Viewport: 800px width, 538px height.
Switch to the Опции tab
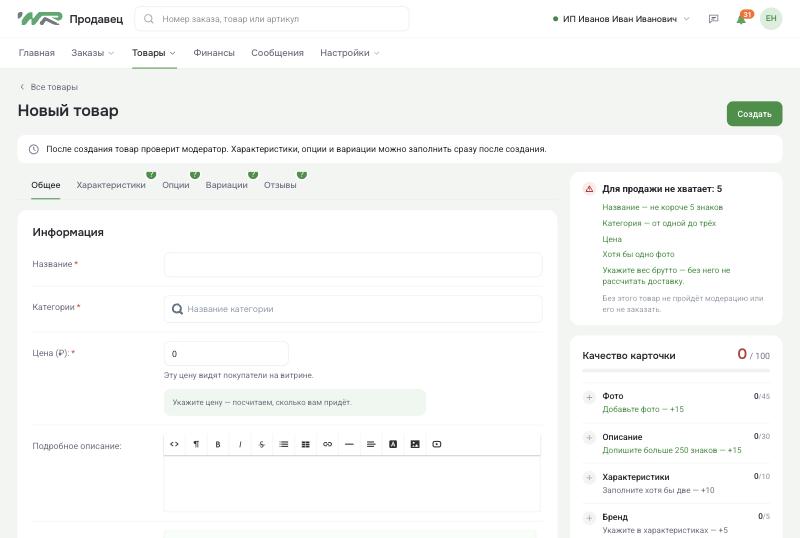pyautogui.click(x=176, y=185)
